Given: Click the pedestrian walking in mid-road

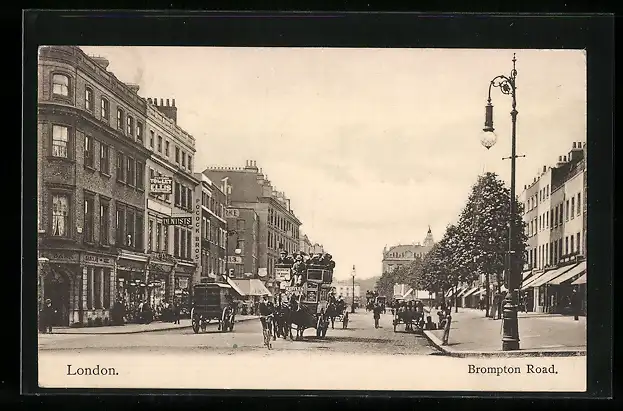Looking at the screenshot, I should tap(377, 314).
